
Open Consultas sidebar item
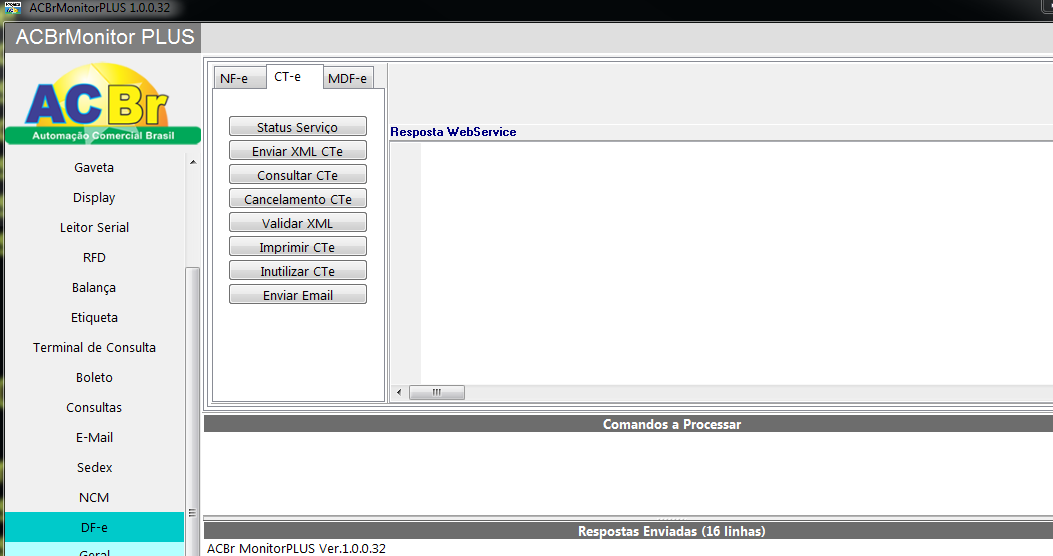tap(94, 408)
